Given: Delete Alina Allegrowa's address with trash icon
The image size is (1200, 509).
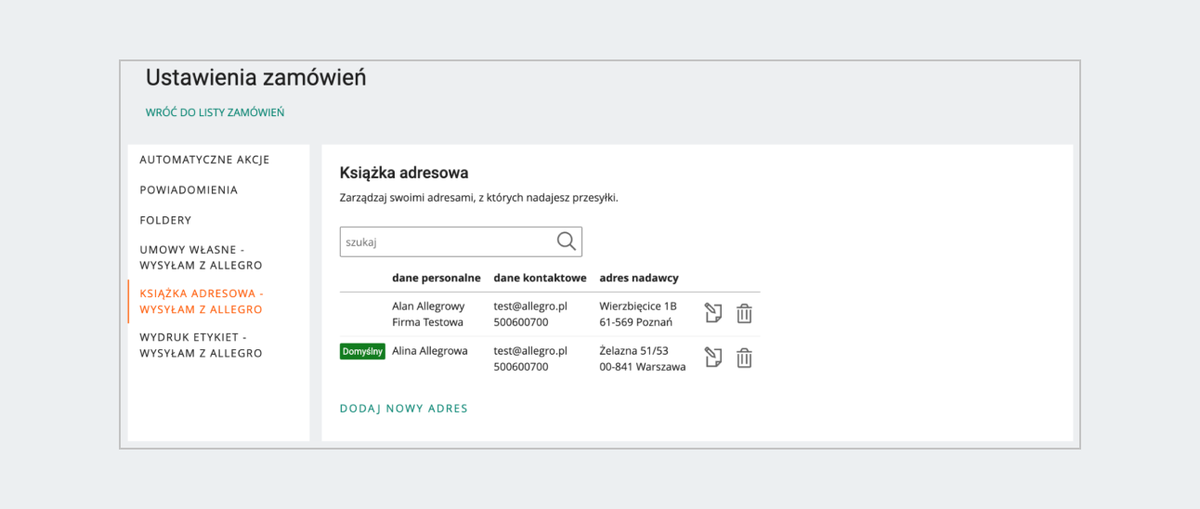Looking at the screenshot, I should click(744, 357).
